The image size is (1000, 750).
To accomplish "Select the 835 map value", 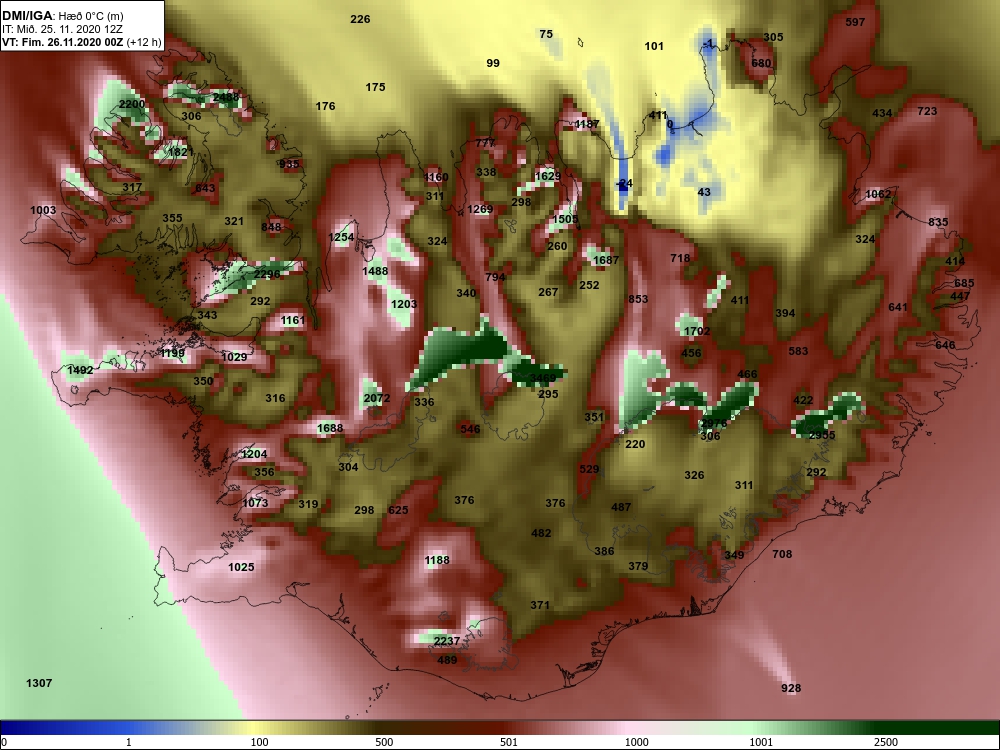I will pos(938,222).
